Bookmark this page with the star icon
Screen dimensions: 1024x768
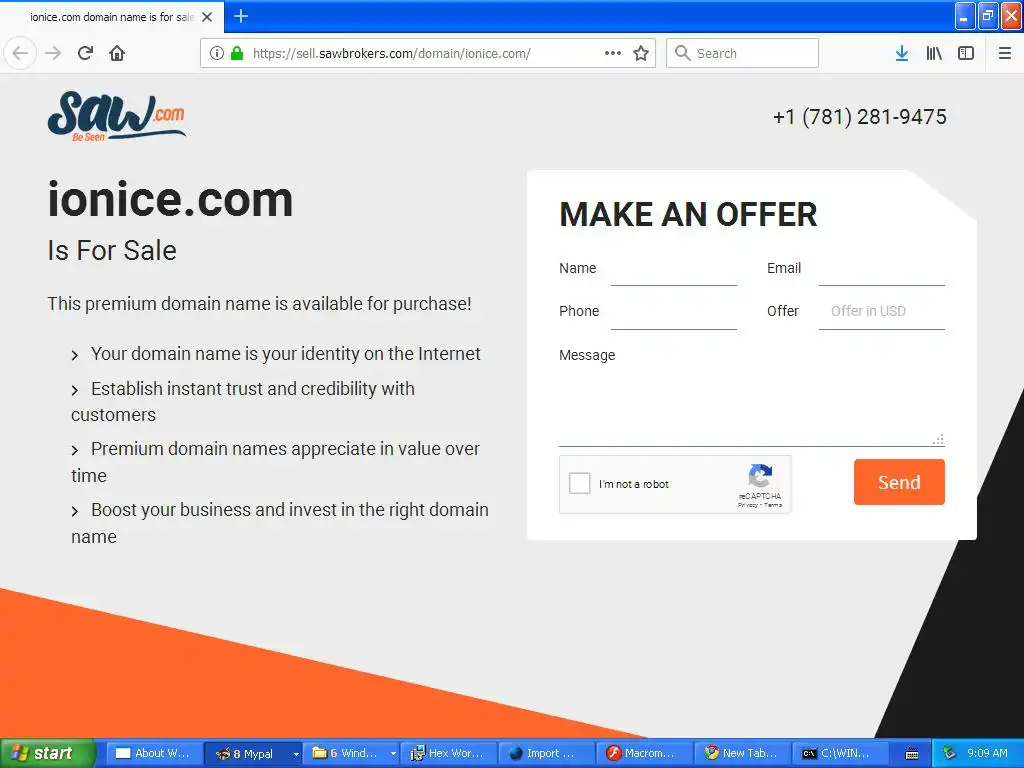(x=641, y=54)
